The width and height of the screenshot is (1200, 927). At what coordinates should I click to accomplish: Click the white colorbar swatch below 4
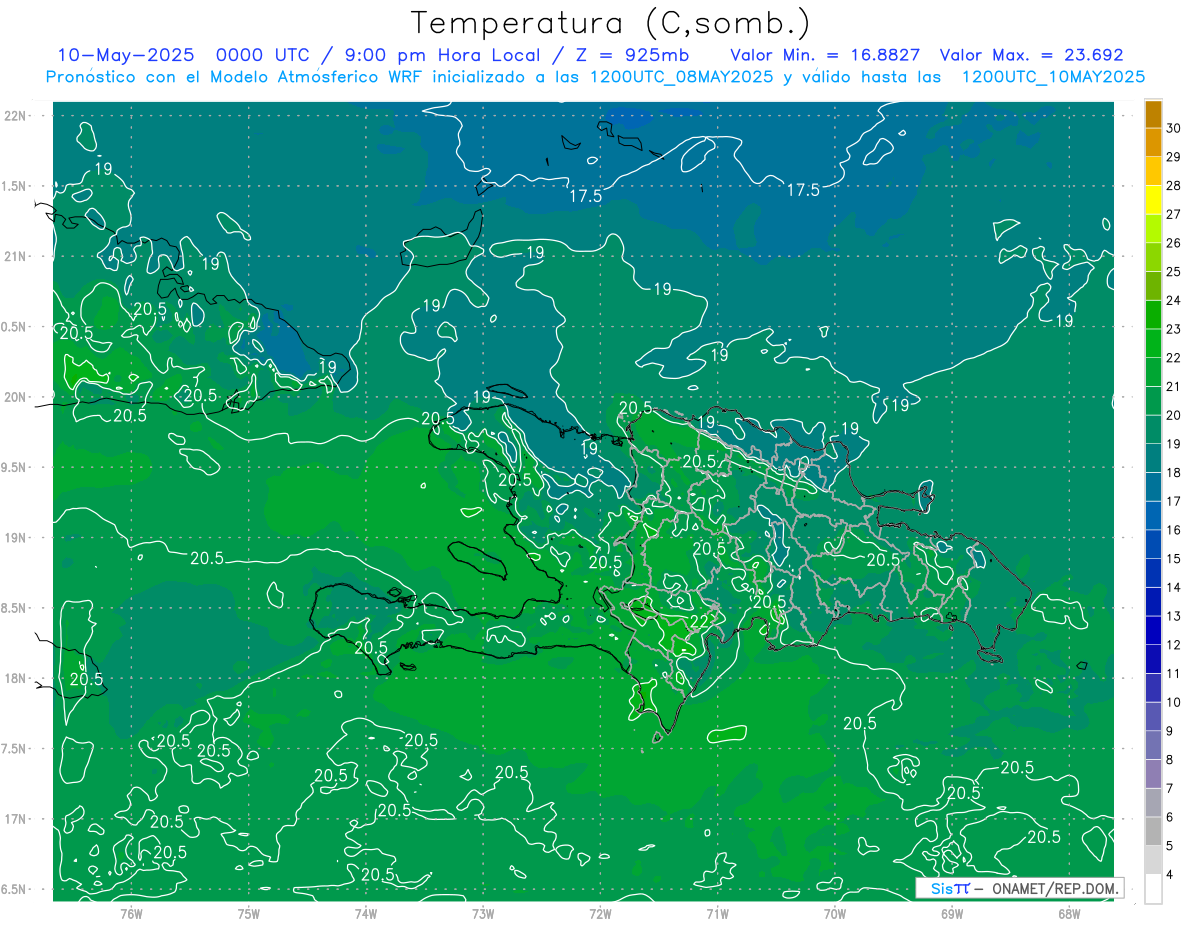(x=1153, y=889)
